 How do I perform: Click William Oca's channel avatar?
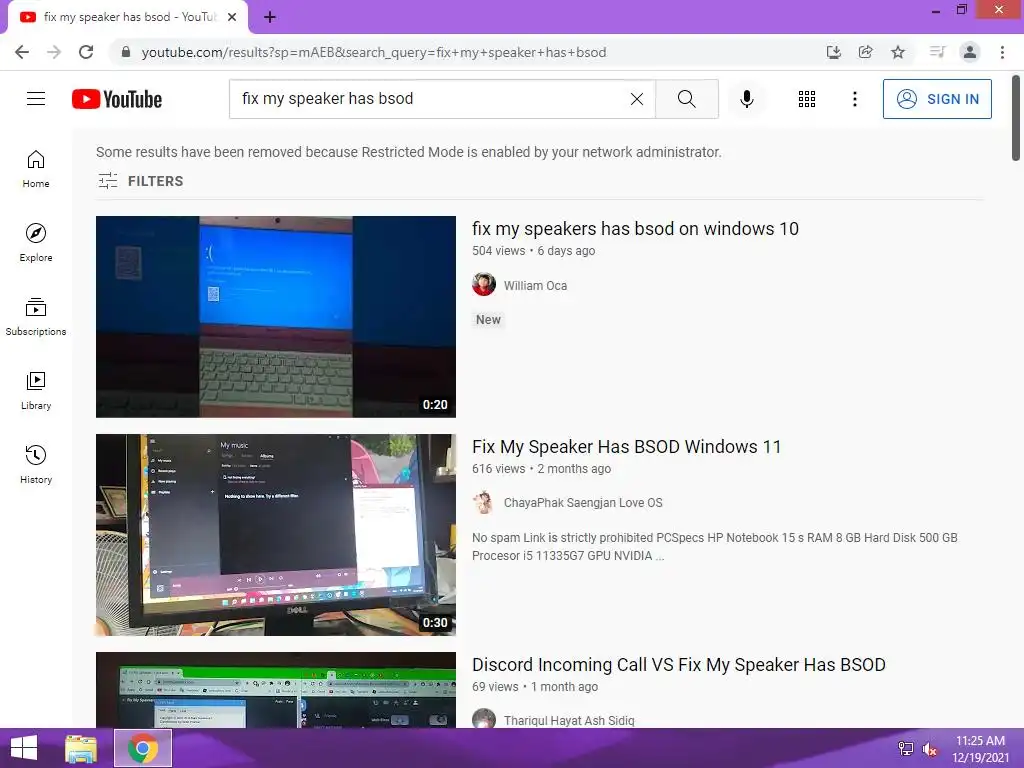coord(484,285)
